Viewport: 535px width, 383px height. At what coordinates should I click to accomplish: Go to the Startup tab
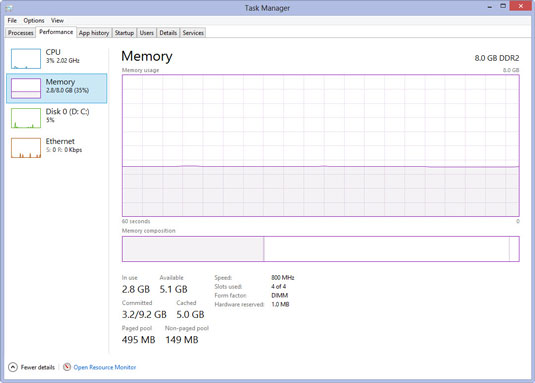point(124,33)
